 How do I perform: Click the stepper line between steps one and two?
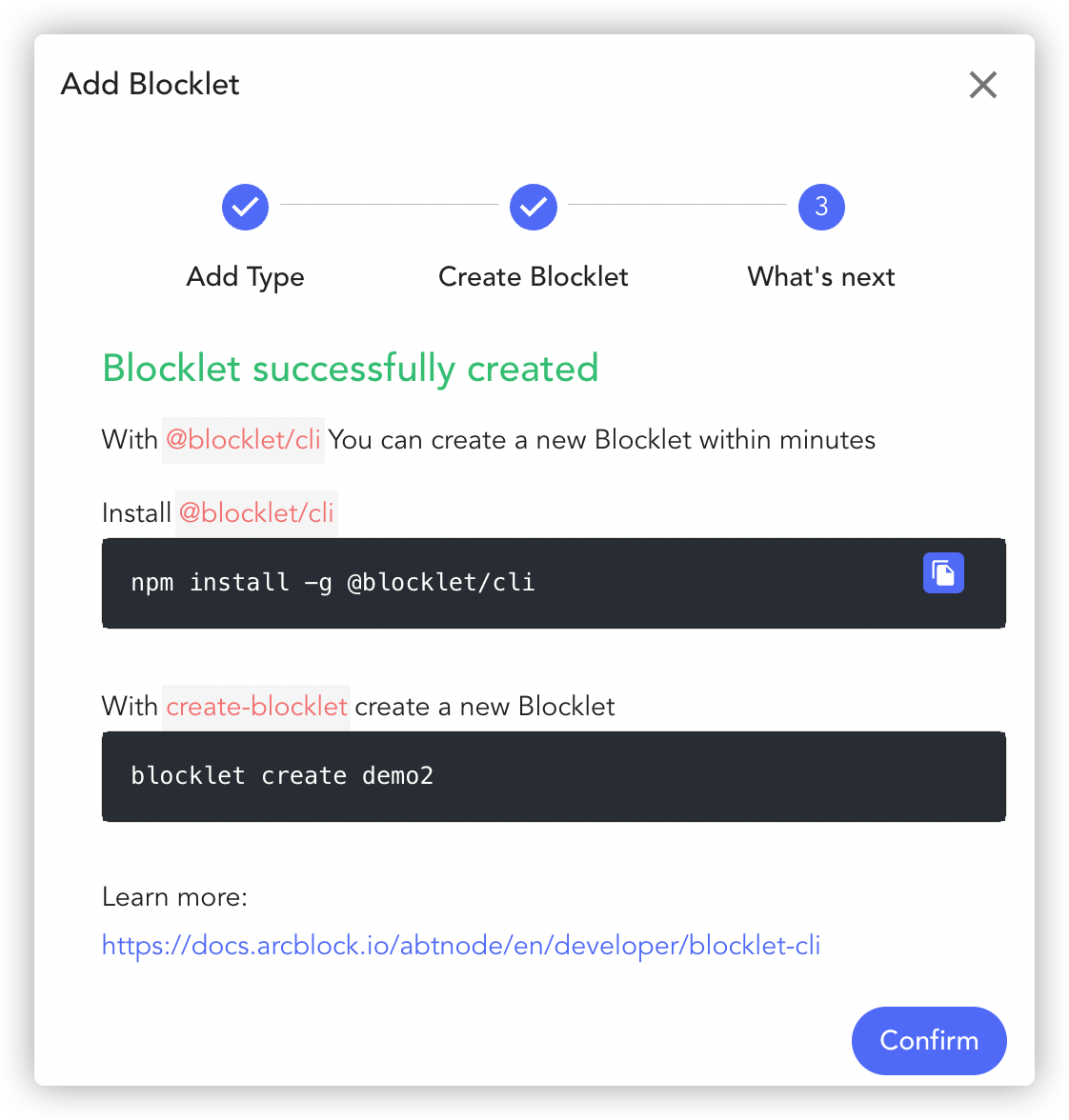tap(390, 204)
